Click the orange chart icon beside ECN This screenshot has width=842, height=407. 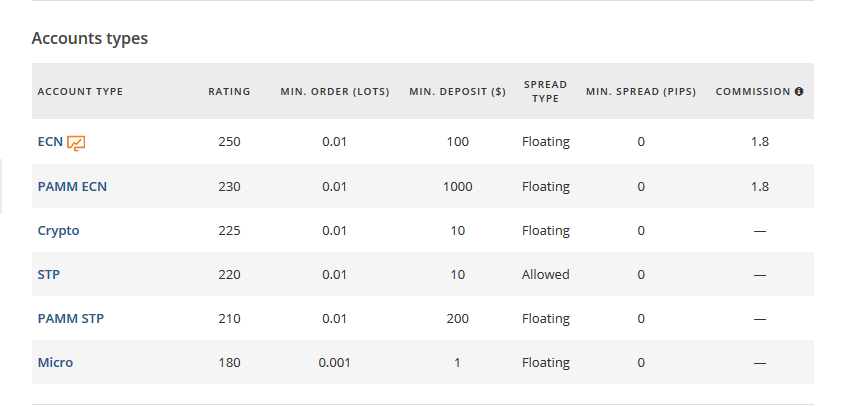(x=76, y=143)
